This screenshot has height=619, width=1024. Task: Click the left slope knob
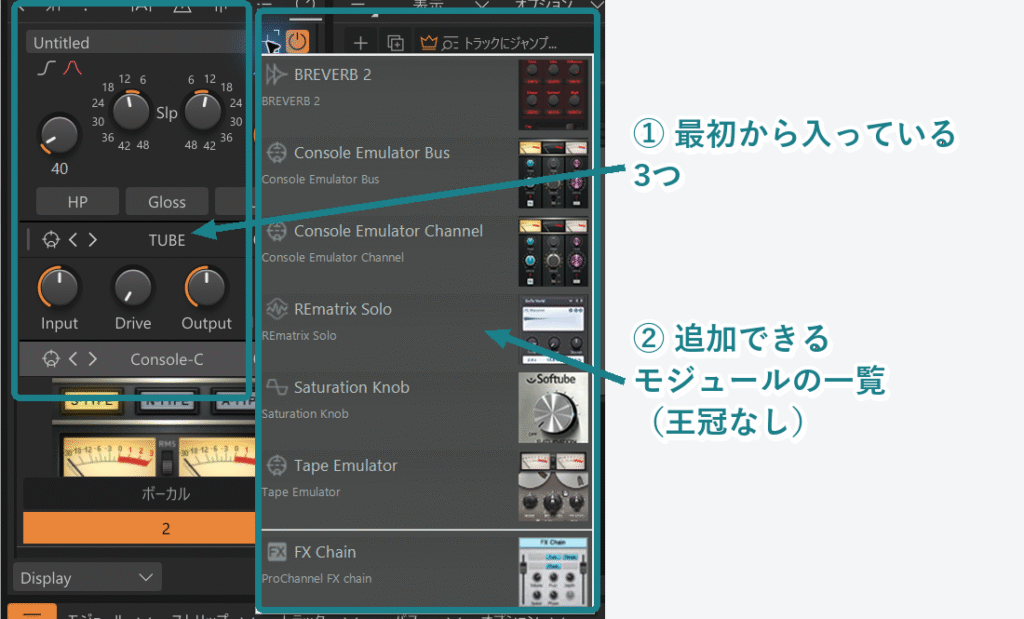[x=131, y=111]
